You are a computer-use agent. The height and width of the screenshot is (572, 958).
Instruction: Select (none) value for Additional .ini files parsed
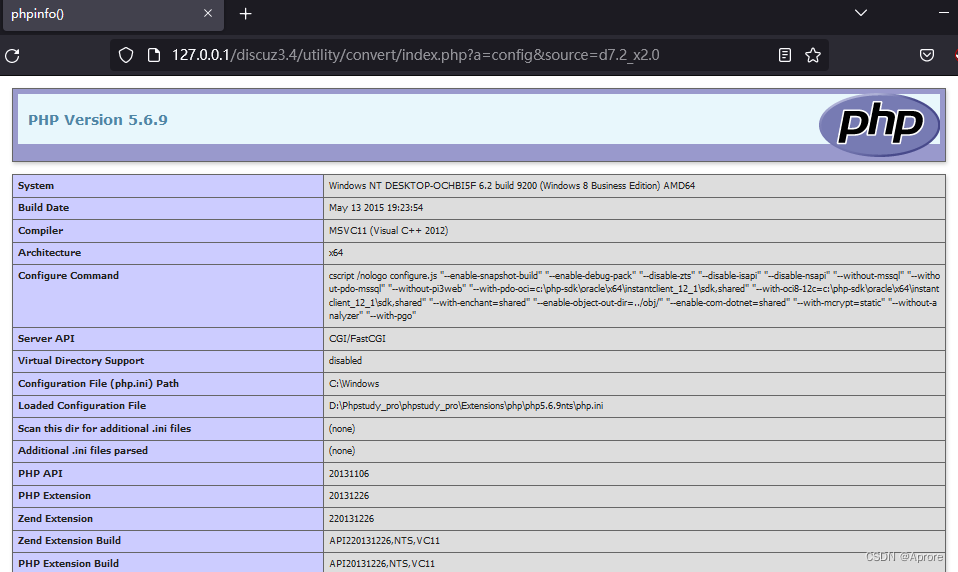coord(342,450)
